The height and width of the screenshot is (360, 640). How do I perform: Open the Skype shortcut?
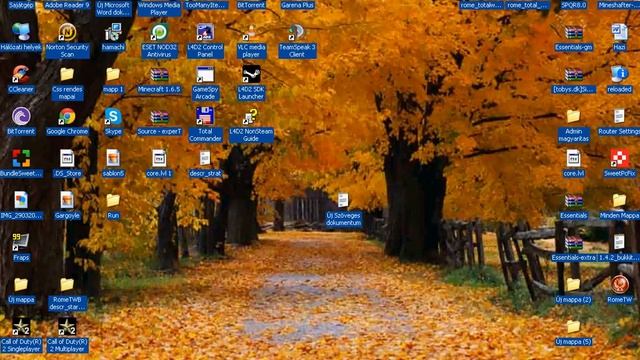113,117
